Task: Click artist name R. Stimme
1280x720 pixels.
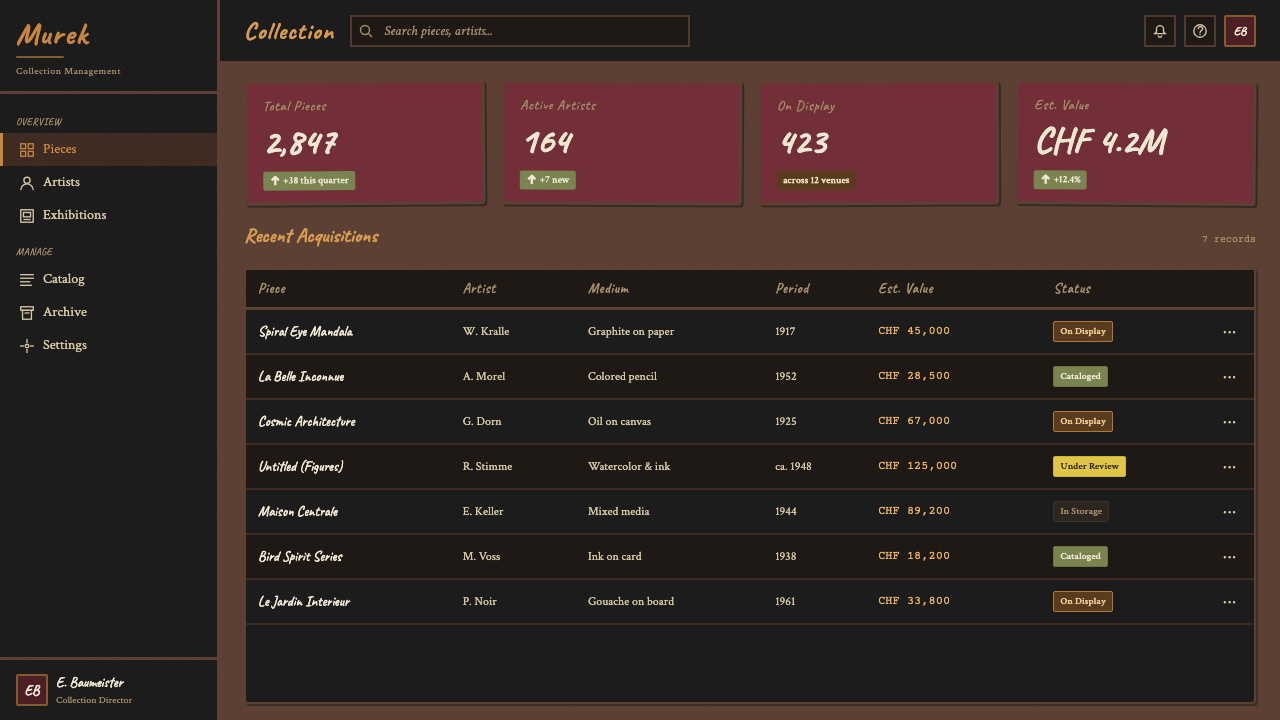Action: tap(487, 467)
